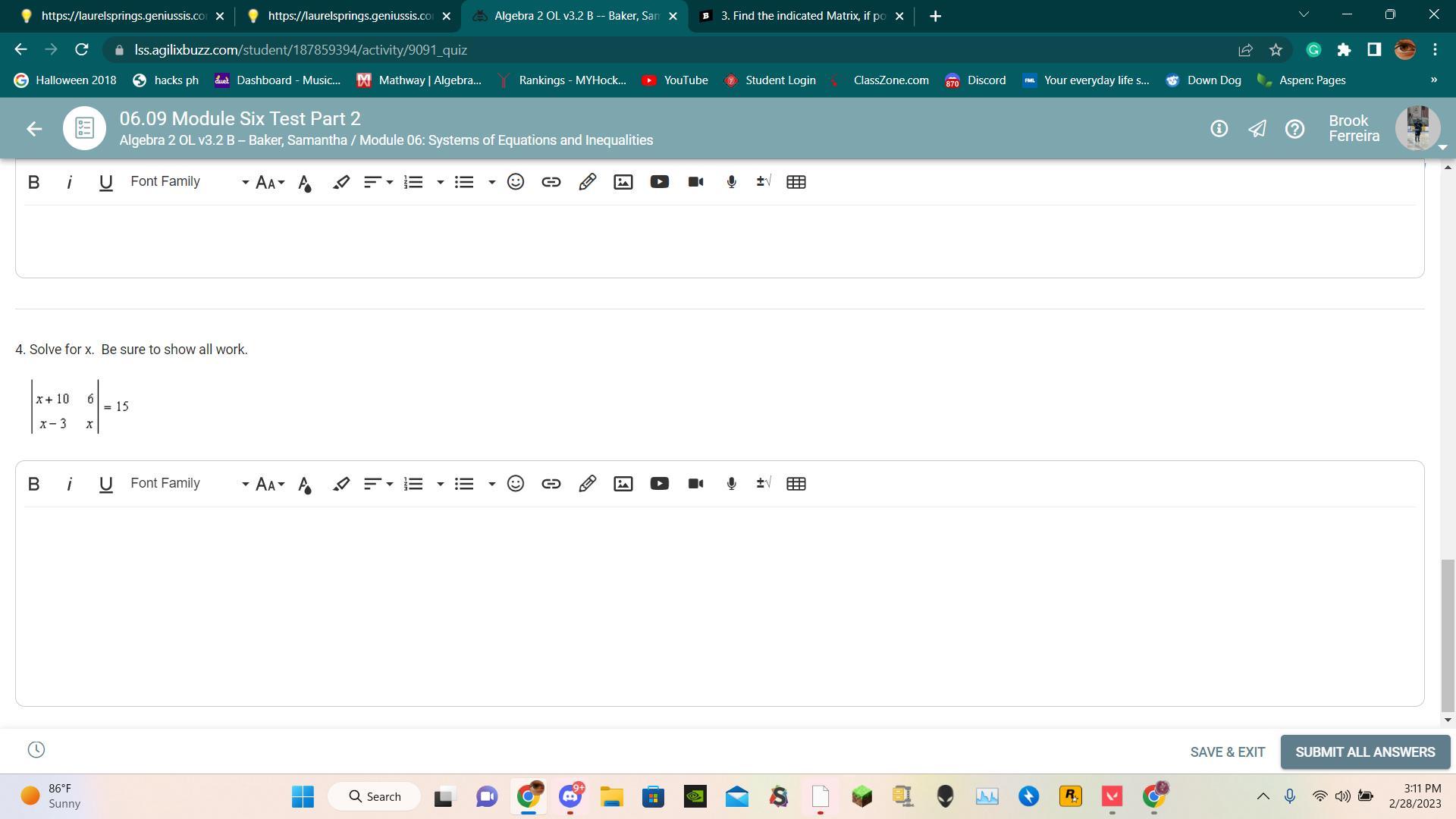Screen dimensions: 1456x819
Task: Expand the font size dropdown in lower editor
Action: [270, 484]
